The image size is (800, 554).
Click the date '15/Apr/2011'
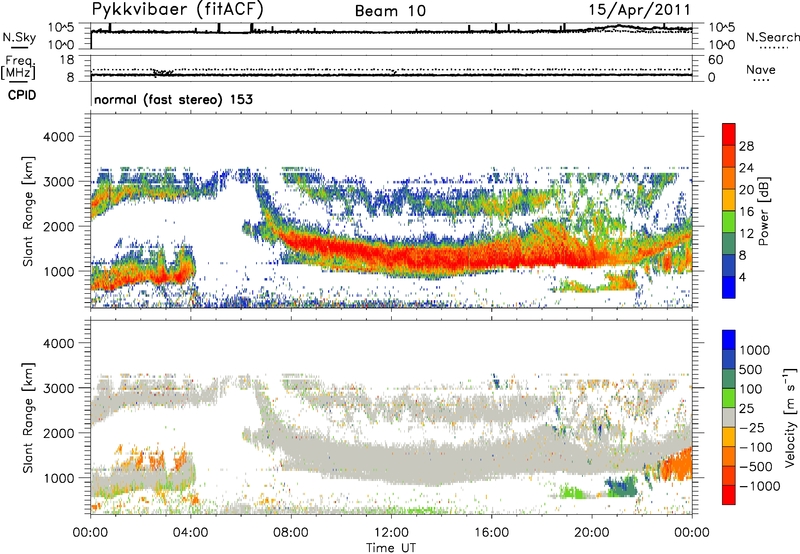click(x=639, y=10)
